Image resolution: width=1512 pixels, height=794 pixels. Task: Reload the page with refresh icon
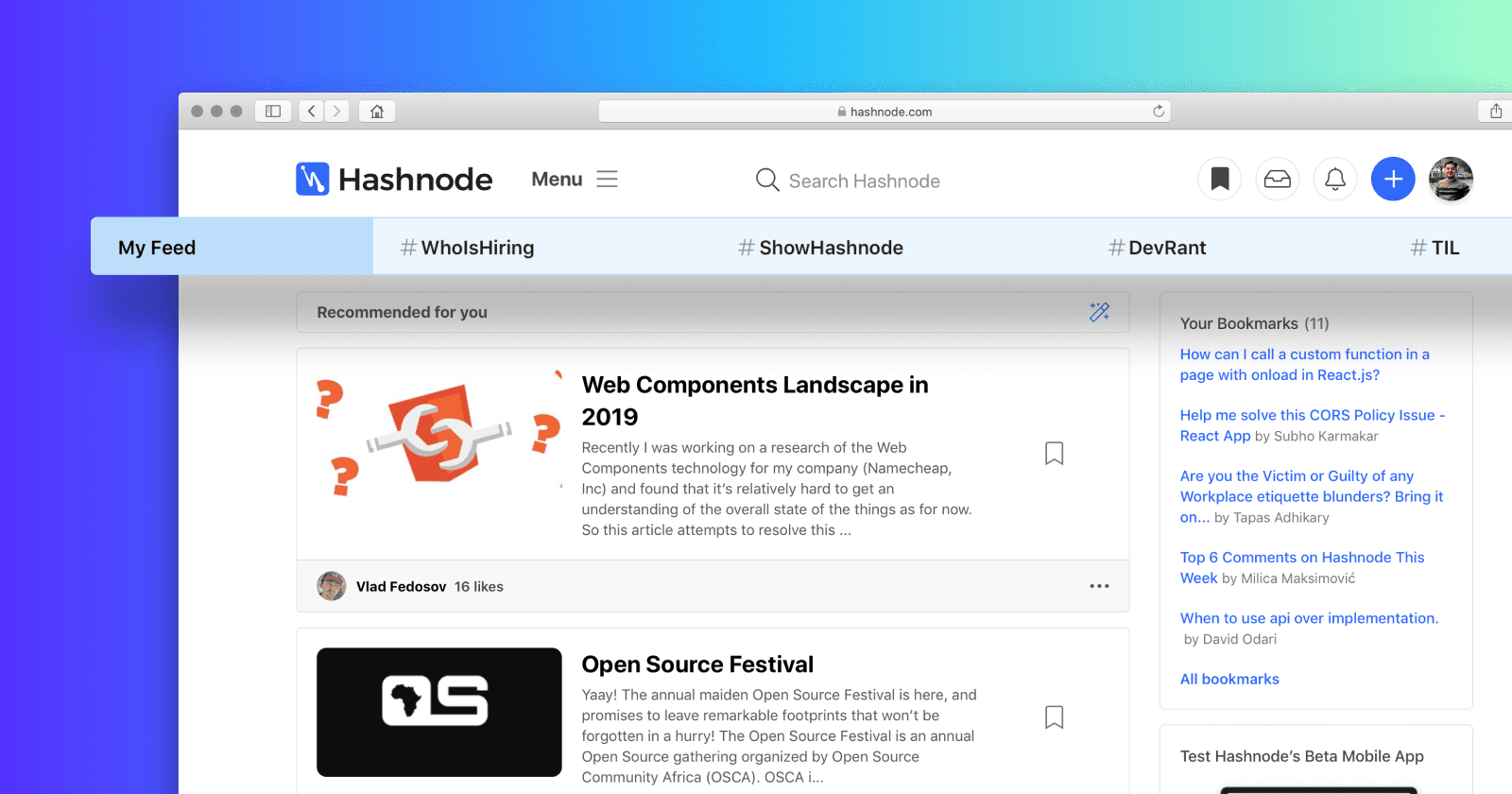[1158, 112]
